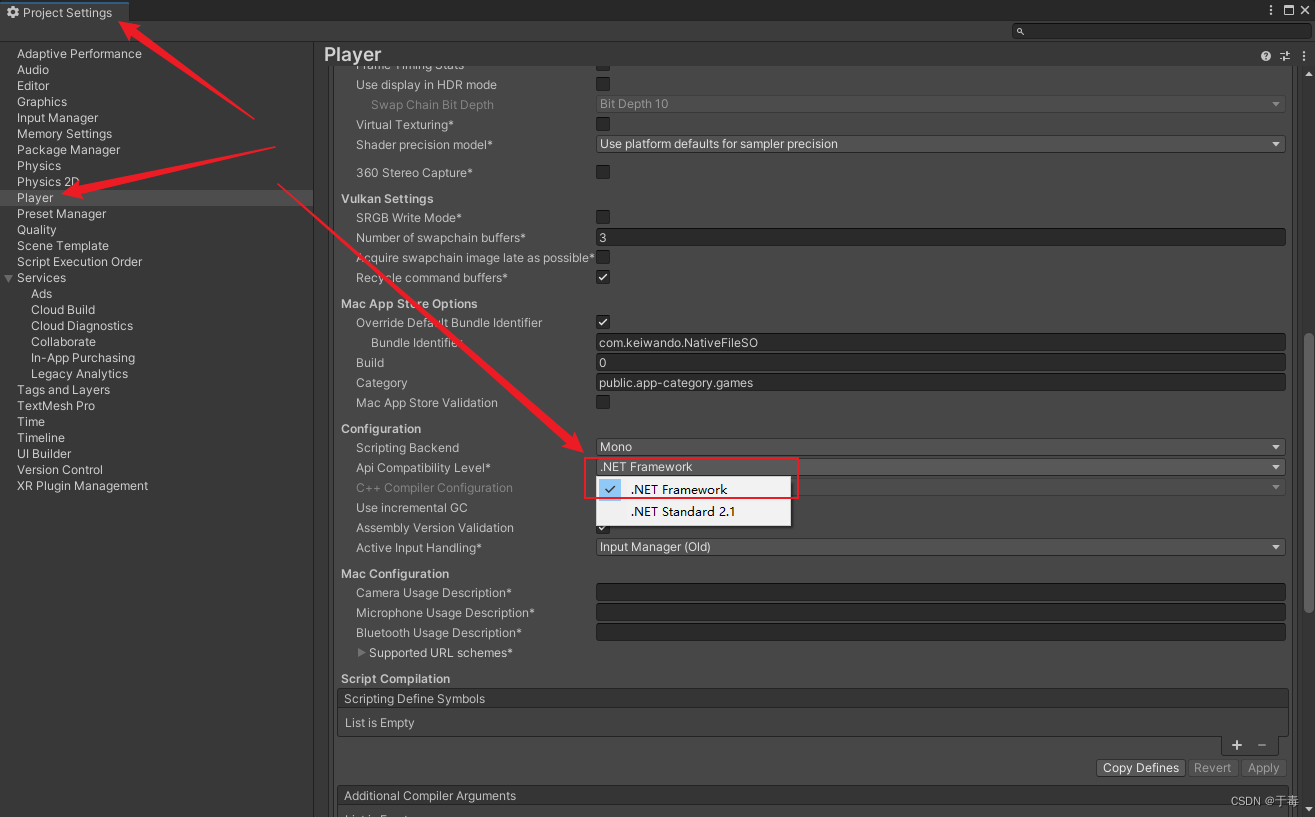
Task: Click the Player panel vertical scrollbar
Action: point(1308,475)
